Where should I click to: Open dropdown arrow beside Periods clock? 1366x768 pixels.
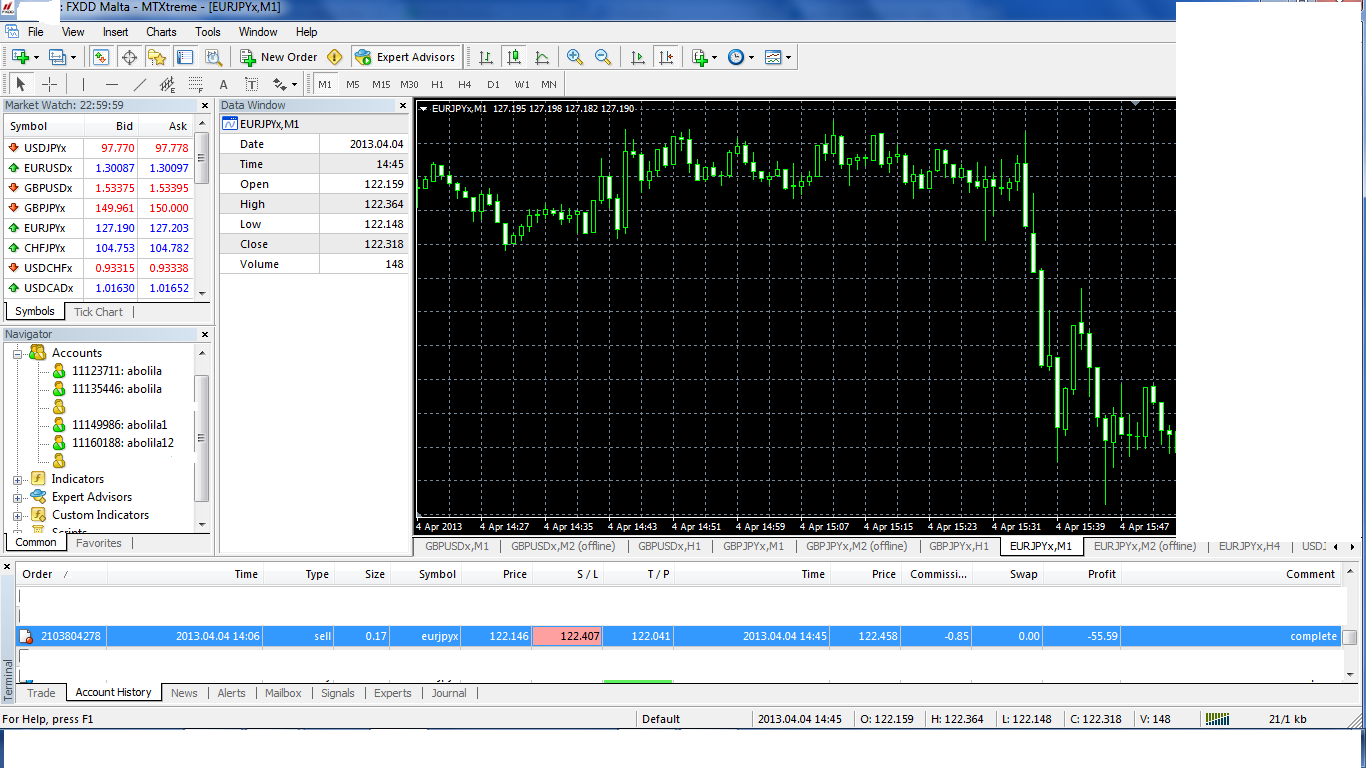(752, 57)
